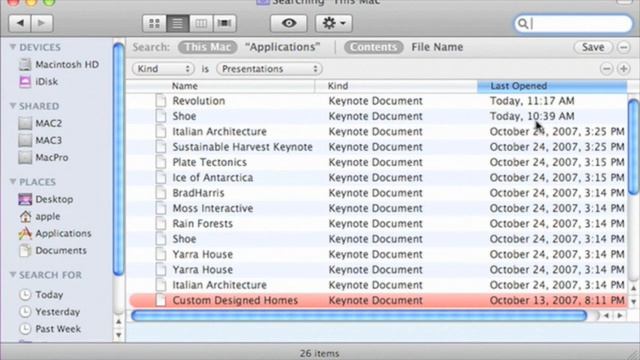640x360 pixels.
Task: Click the Plate Tectonics file icon
Action: 161,162
